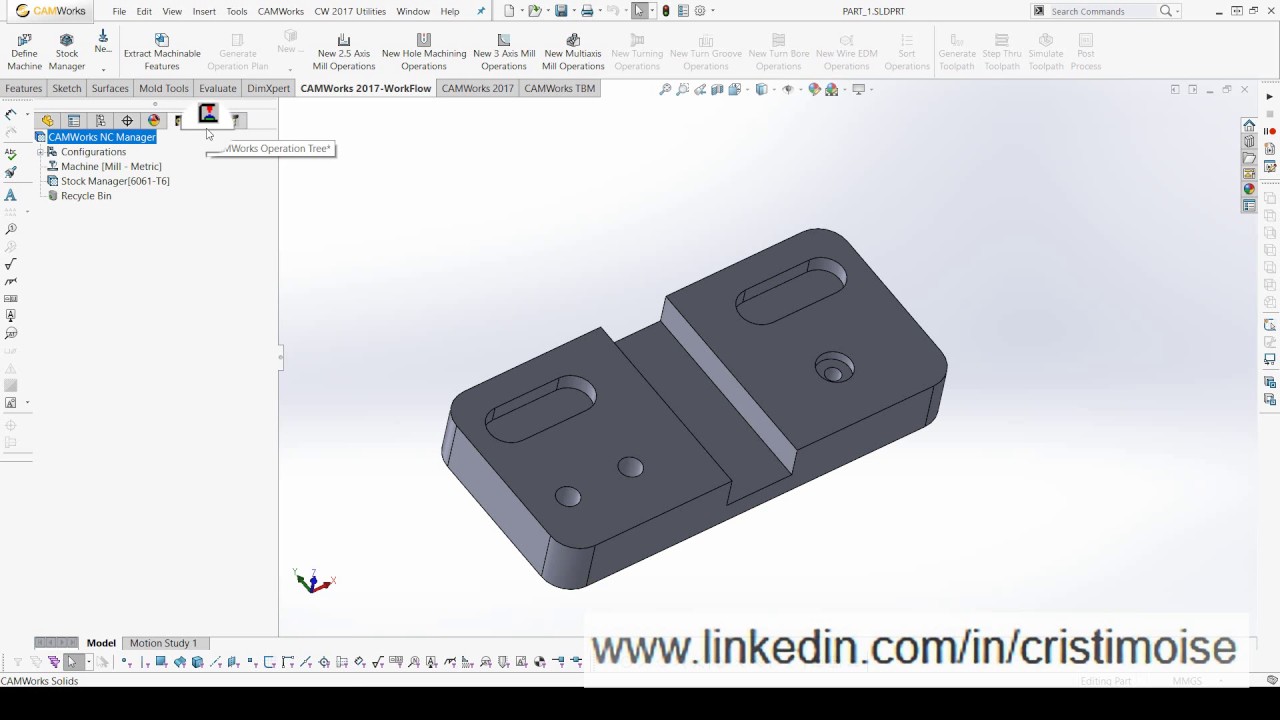Open the Design Library task pane tab

click(1249, 141)
